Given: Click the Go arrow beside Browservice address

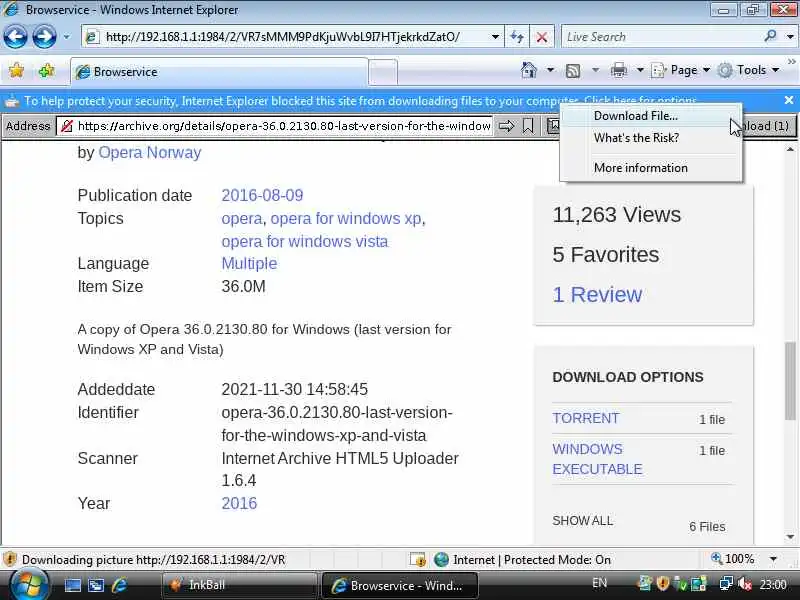Looking at the screenshot, I should [x=506, y=126].
